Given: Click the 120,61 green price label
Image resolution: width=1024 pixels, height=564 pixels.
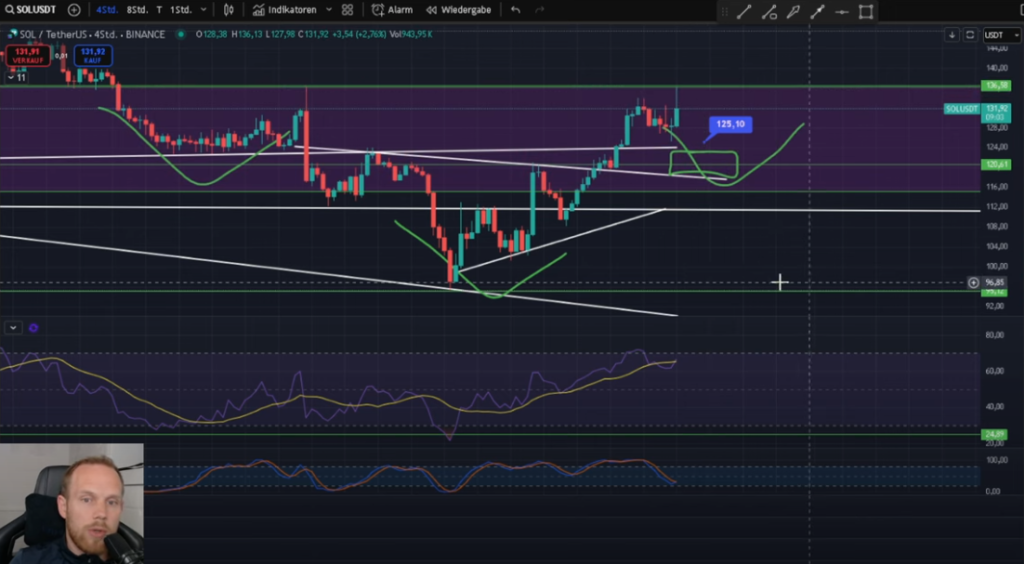Looking at the screenshot, I should [995, 164].
